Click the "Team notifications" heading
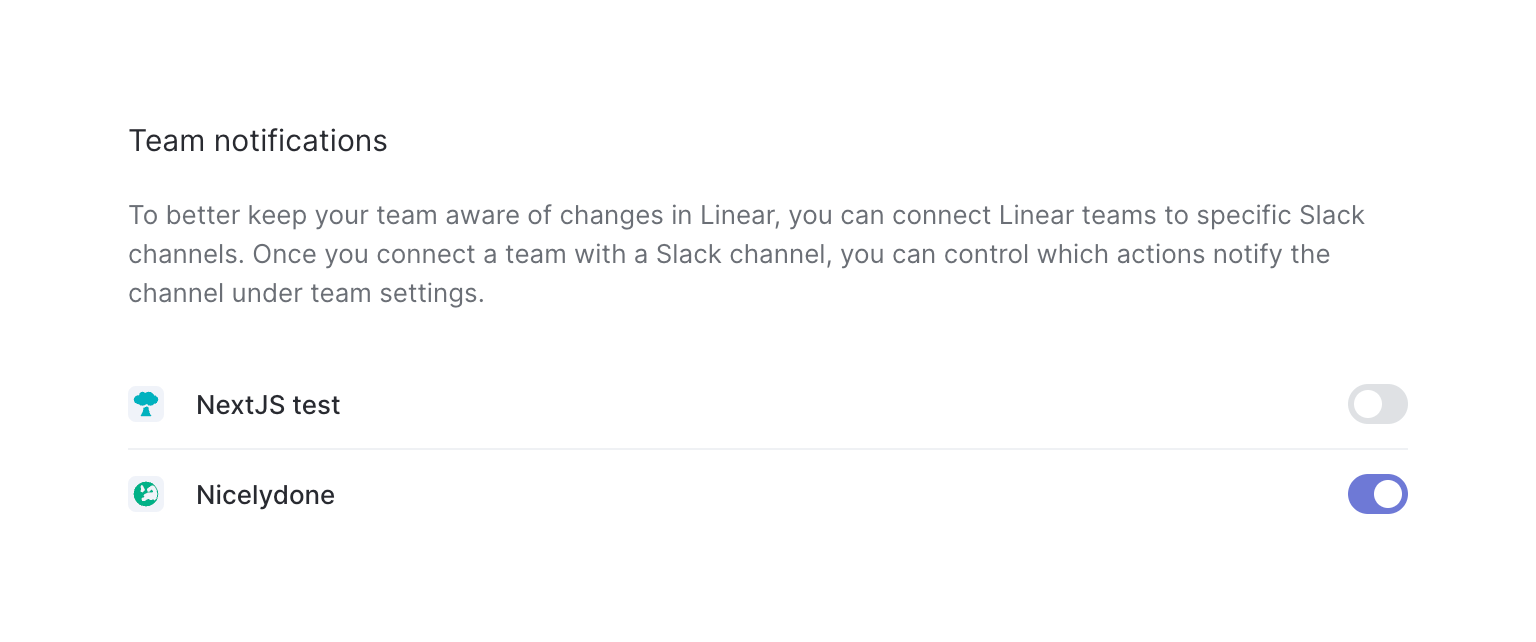The width and height of the screenshot is (1536, 642). (x=257, y=141)
